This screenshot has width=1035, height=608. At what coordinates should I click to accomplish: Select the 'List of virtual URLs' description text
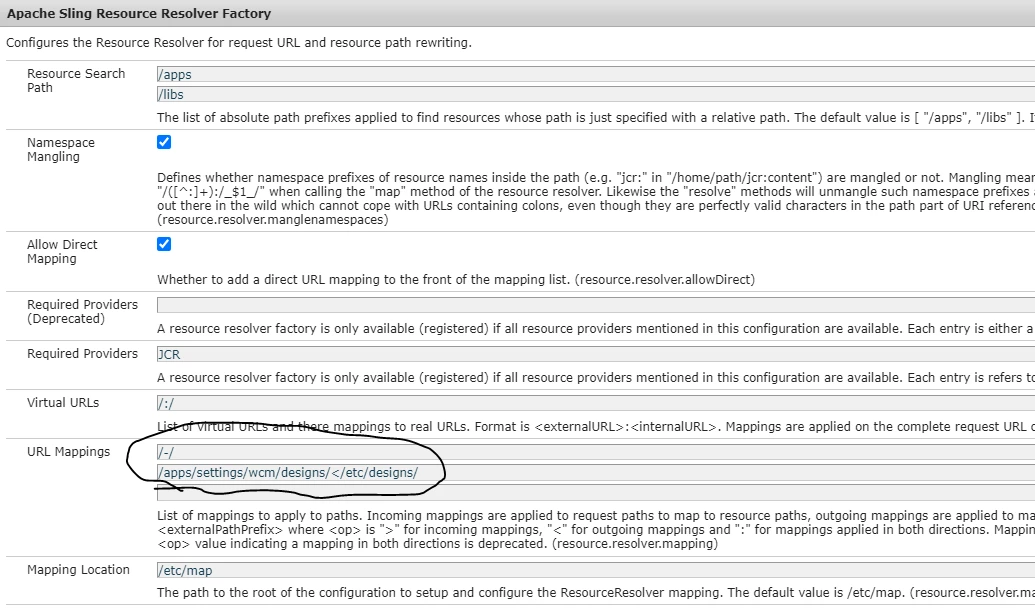[x=595, y=426]
